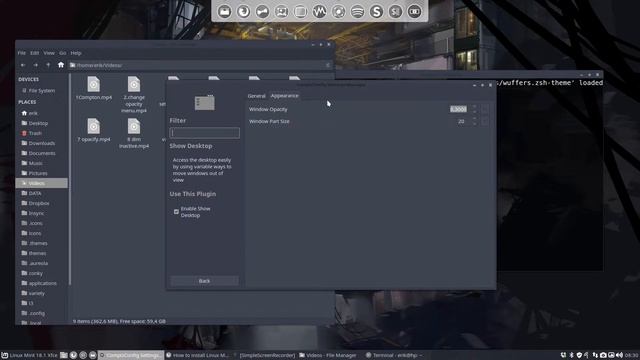640x360 pixels.
Task: Click the first folder-like icon in the top dock
Action: [x=224, y=11]
